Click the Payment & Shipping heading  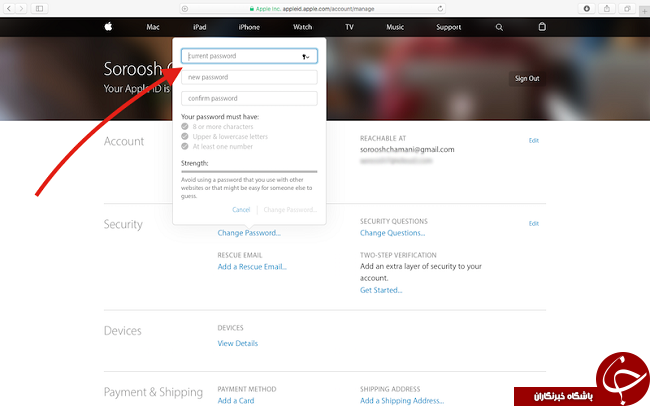153,392
